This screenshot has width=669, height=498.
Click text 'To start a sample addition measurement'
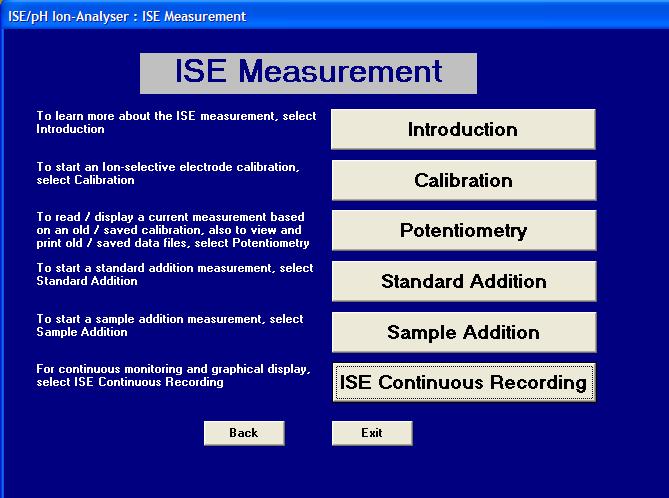(149, 319)
